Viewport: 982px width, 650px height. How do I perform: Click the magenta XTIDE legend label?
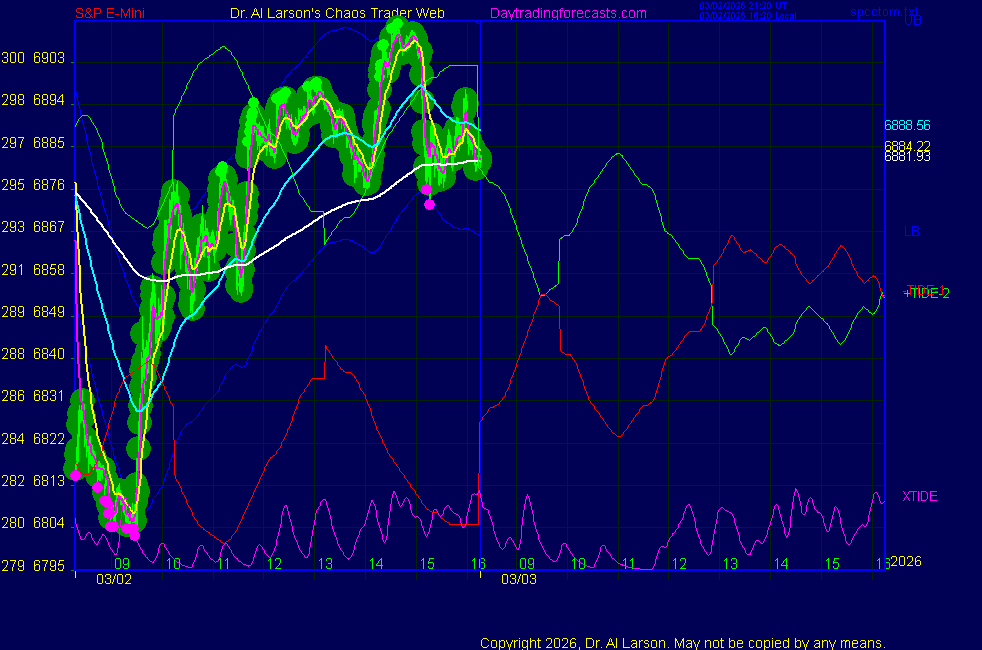point(919,496)
